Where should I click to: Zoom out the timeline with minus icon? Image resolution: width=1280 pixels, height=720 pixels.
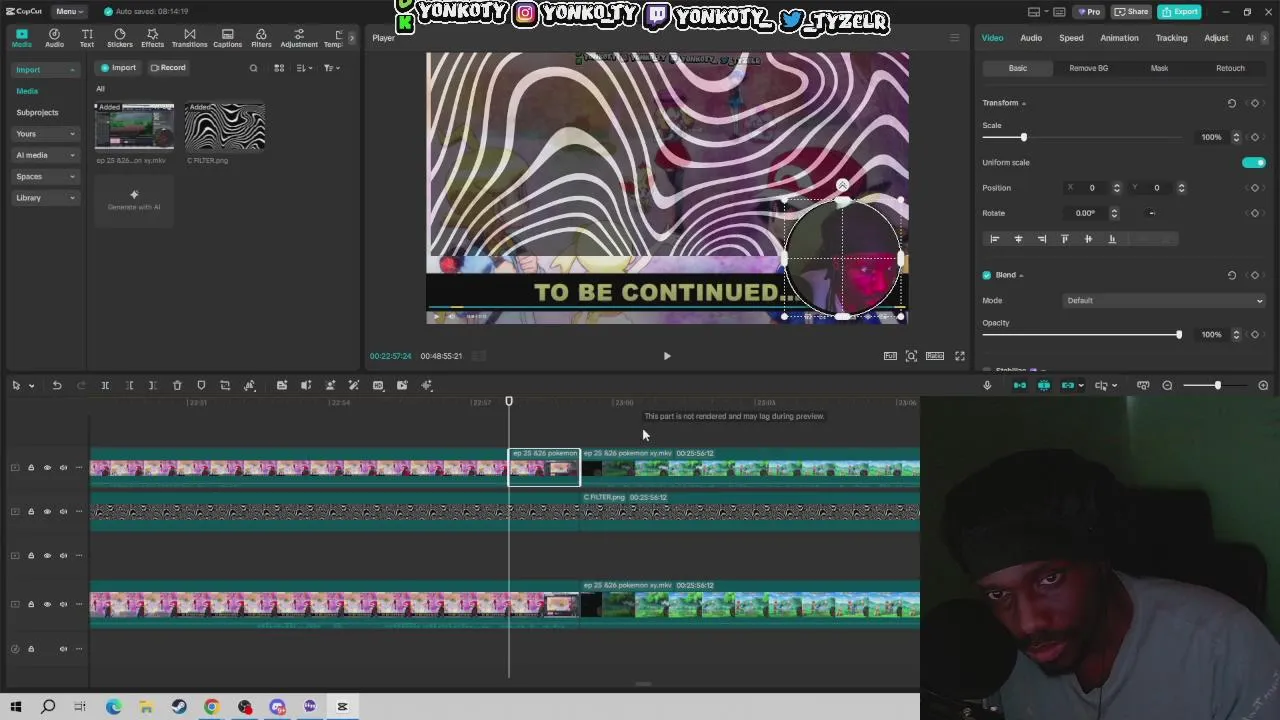pos(1167,385)
